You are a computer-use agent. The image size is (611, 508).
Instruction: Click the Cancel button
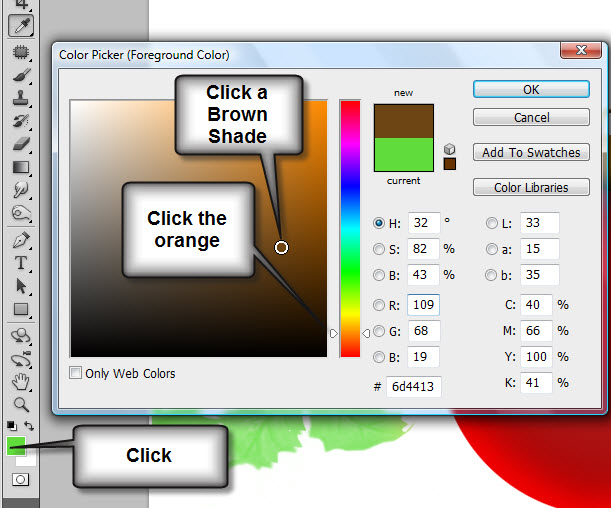coord(531,117)
